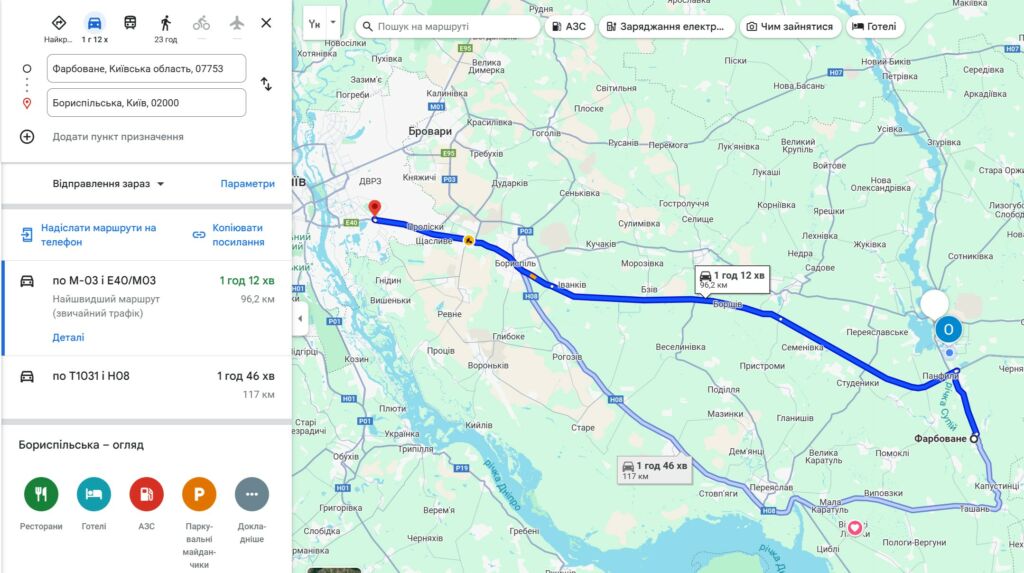The width and height of the screenshot is (1024, 573).
Task: Select the walking travel mode icon
Action: click(x=166, y=24)
